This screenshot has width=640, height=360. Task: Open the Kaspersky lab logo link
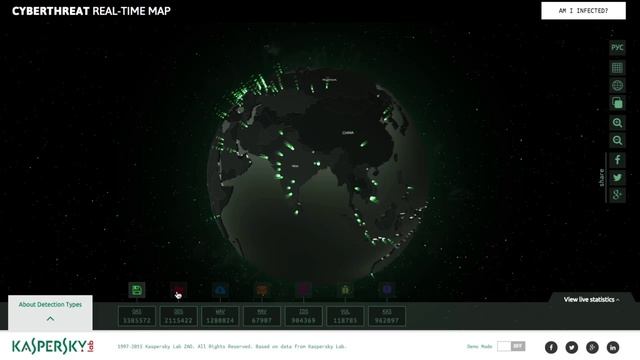[x=53, y=347]
